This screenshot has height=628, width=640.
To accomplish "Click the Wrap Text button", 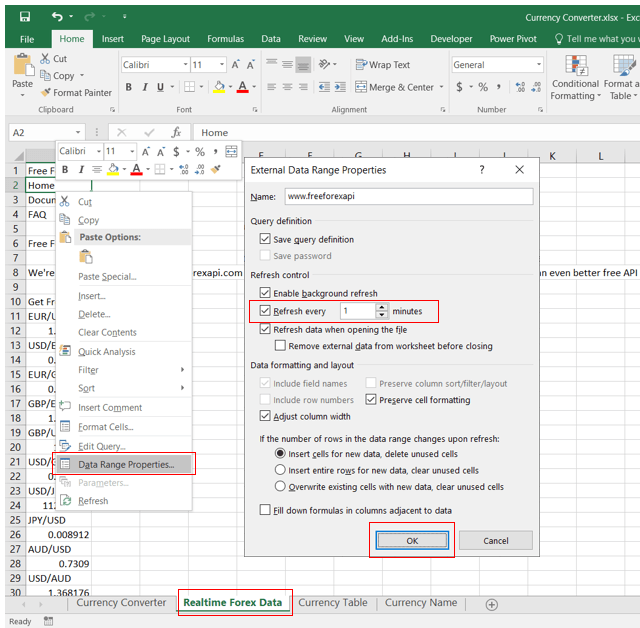I will tap(382, 64).
